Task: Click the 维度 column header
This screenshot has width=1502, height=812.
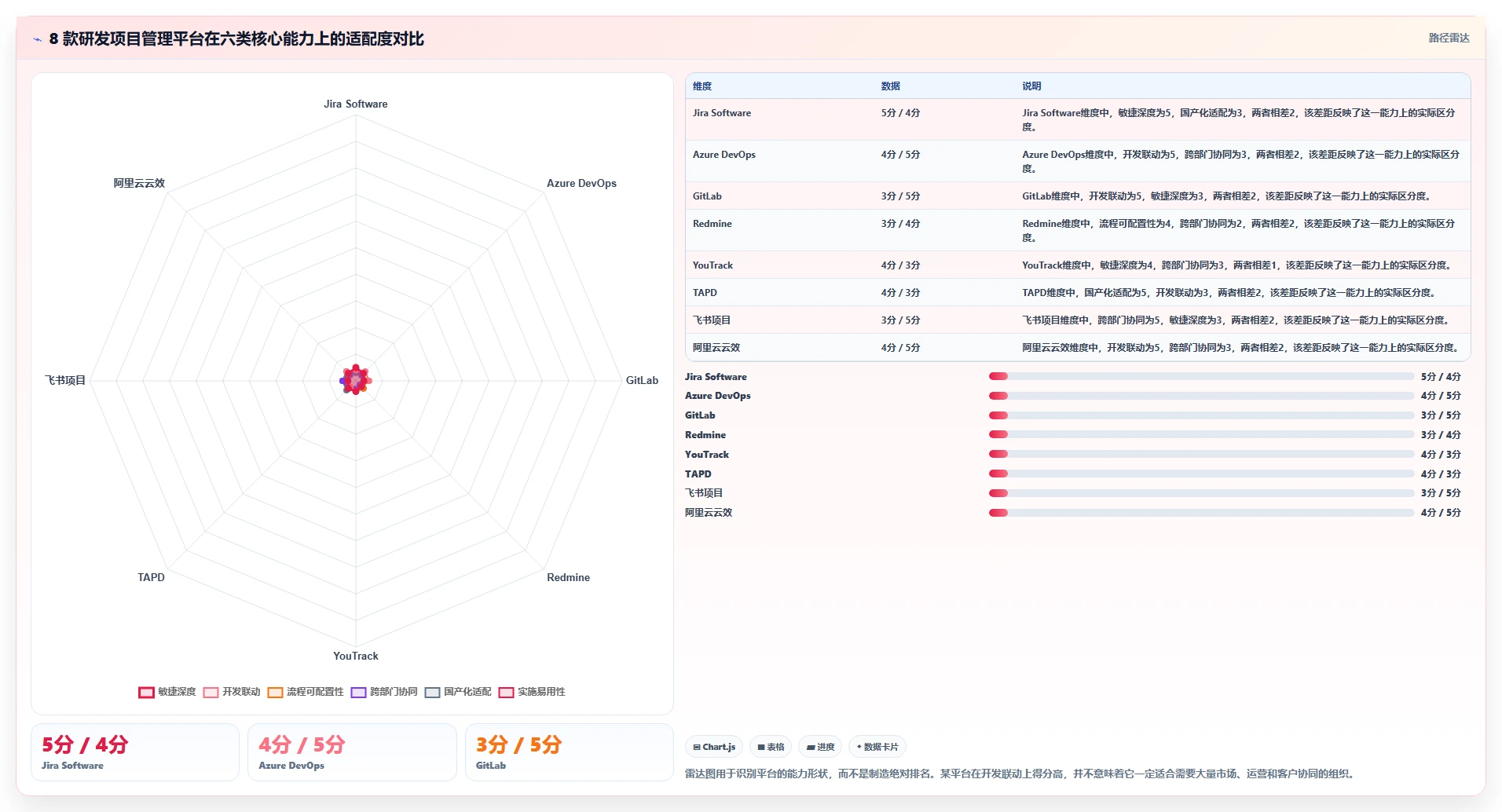Action: [x=702, y=86]
